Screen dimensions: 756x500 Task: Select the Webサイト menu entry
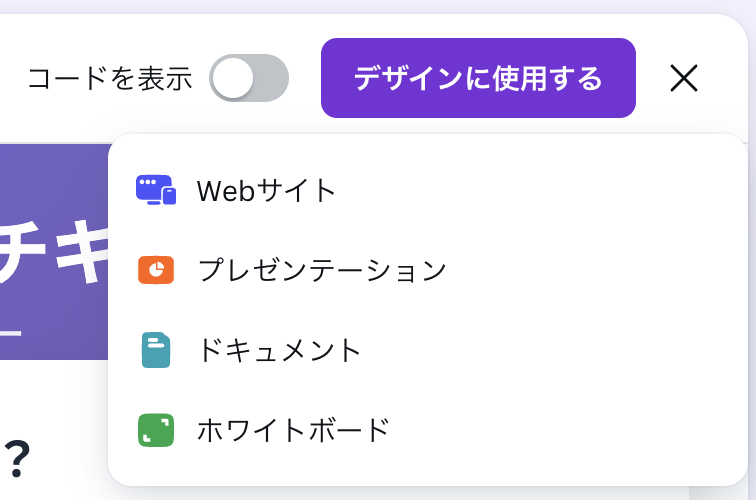pos(428,190)
